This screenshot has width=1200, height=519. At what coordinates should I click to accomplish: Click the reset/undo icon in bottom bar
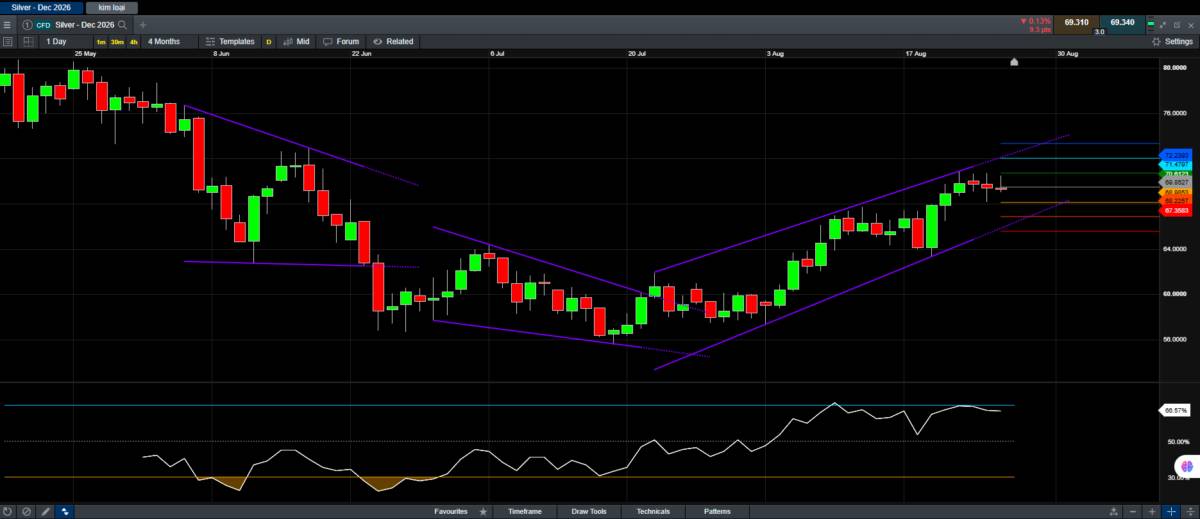click(x=8, y=511)
